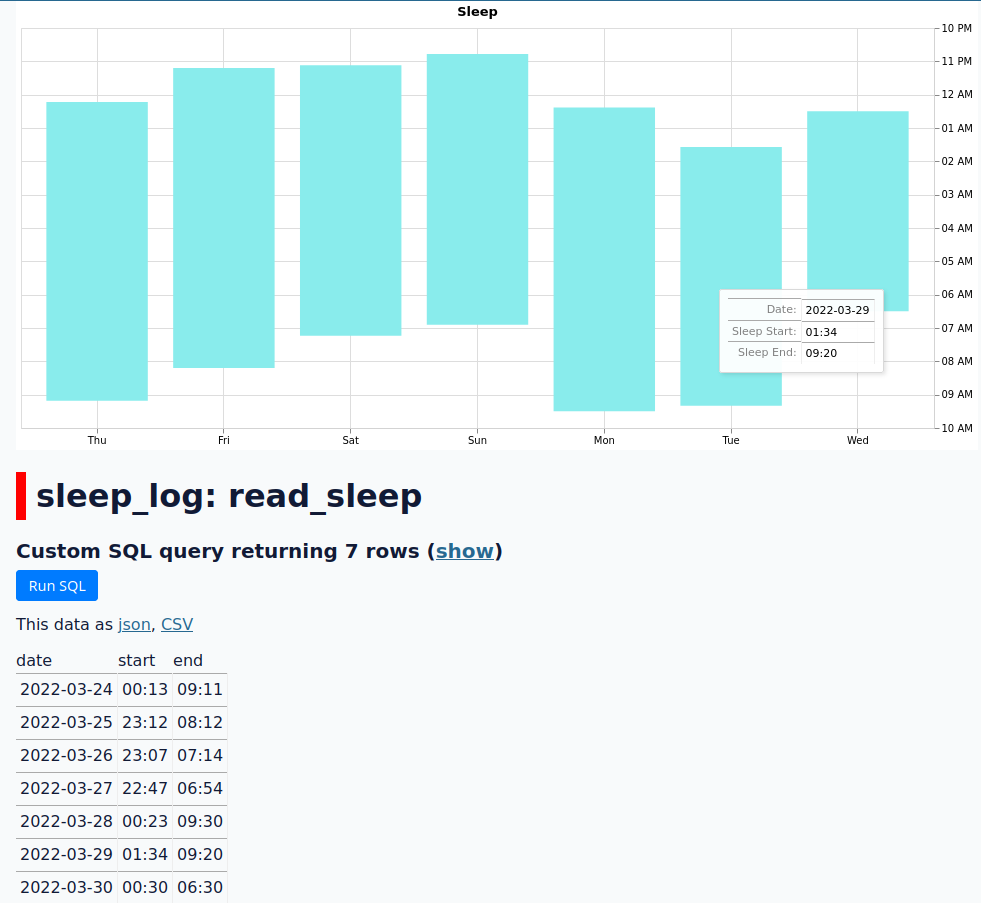Select the Saturday sleep bar in the chart
Viewport: 981px width, 903px height.
350,200
